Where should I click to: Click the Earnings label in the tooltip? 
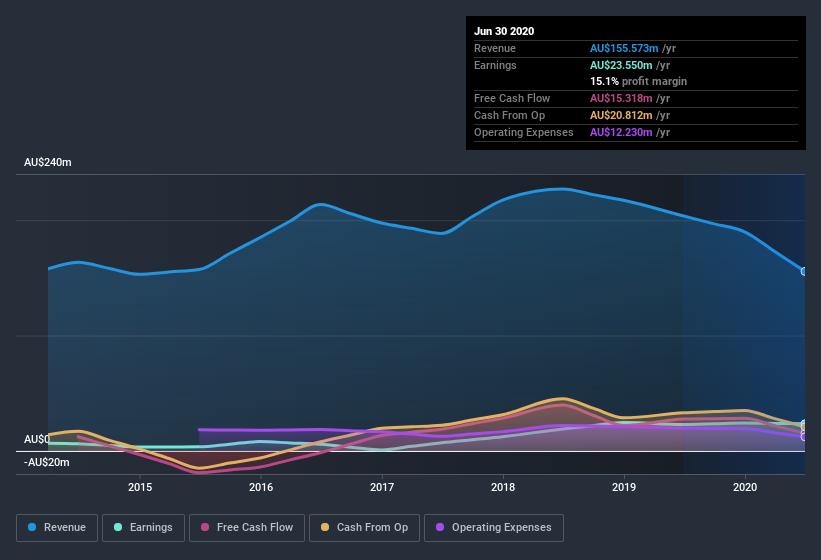click(495, 65)
